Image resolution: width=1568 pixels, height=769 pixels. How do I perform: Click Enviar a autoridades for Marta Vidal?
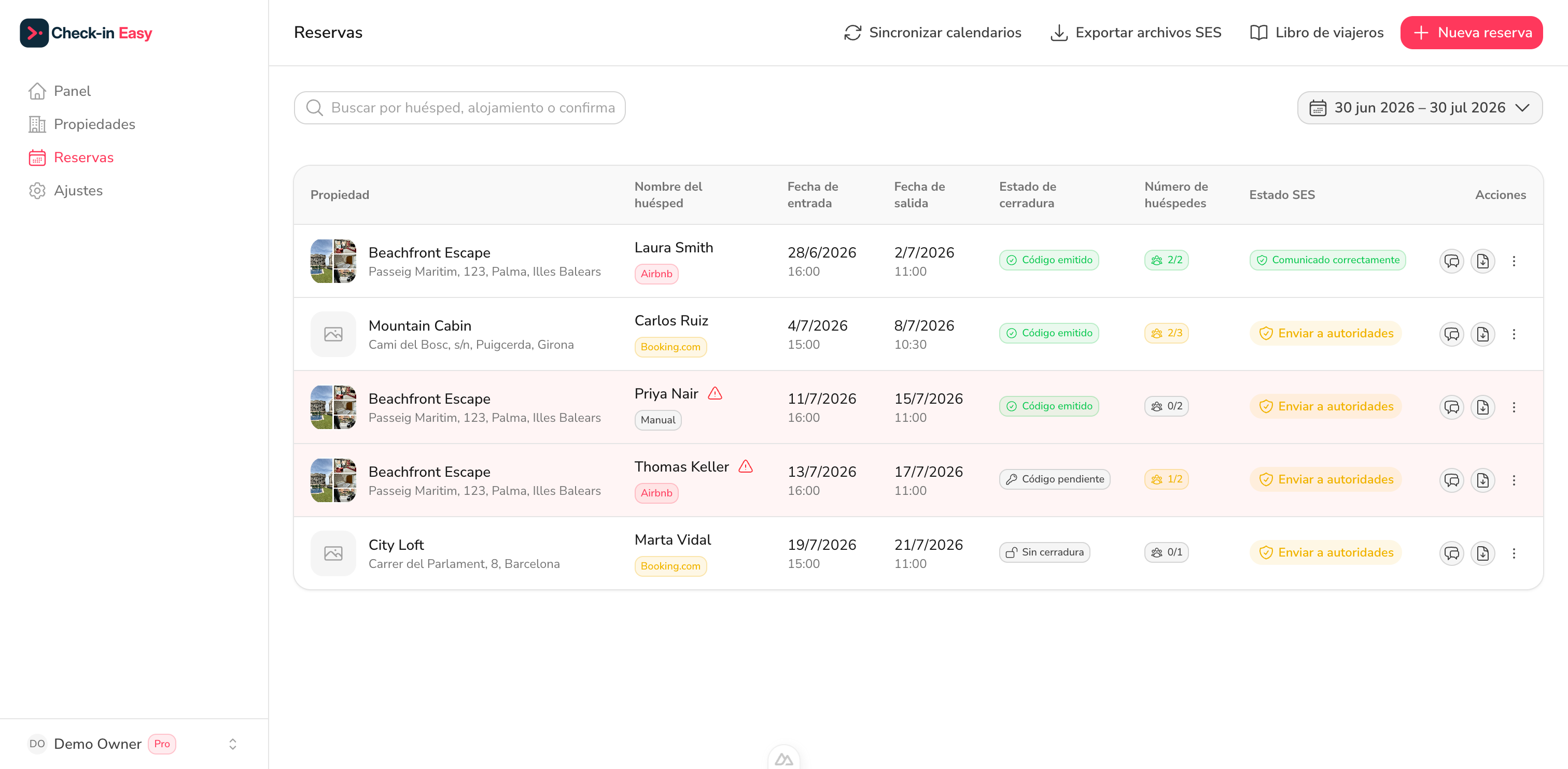point(1326,552)
